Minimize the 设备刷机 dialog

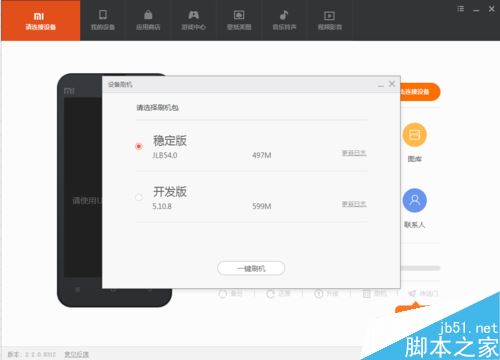[x=381, y=85]
